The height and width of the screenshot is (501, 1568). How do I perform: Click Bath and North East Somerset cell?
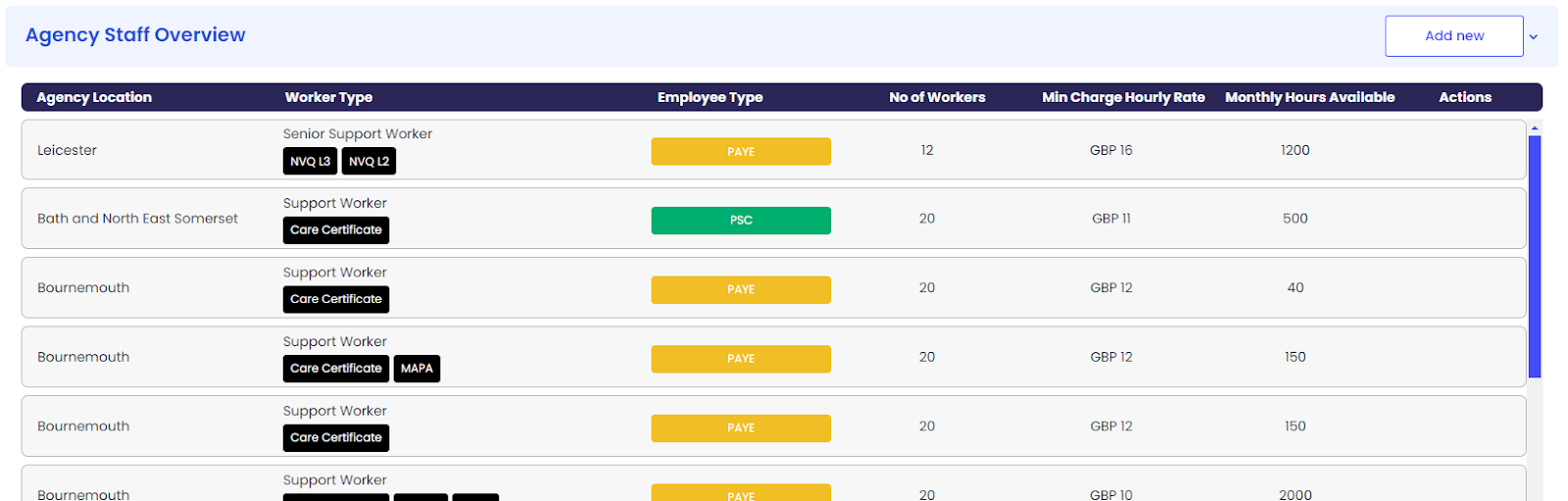click(137, 219)
